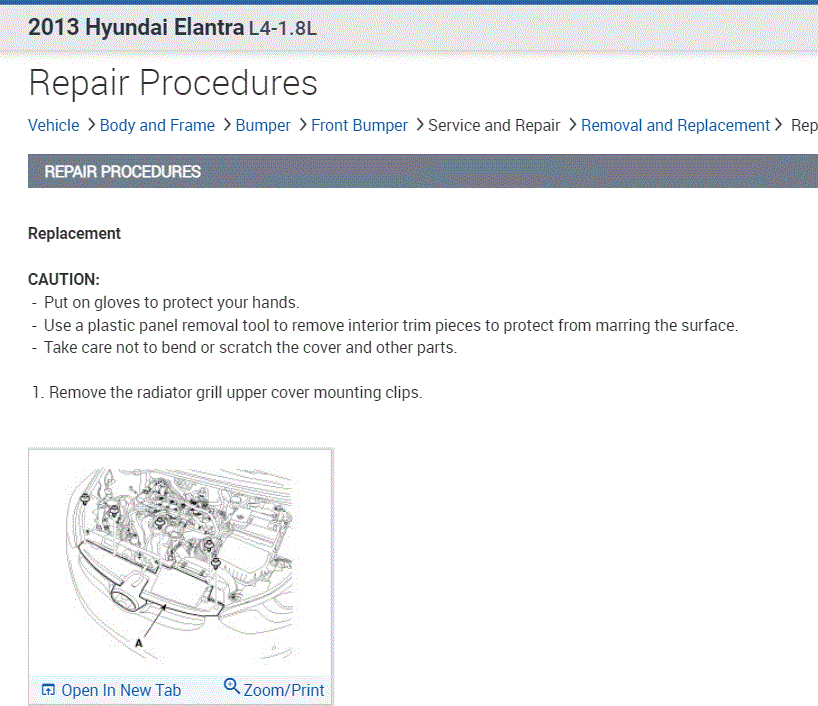Click the Zoom/Print link
This screenshot has height=706, width=818.
[x=284, y=690]
